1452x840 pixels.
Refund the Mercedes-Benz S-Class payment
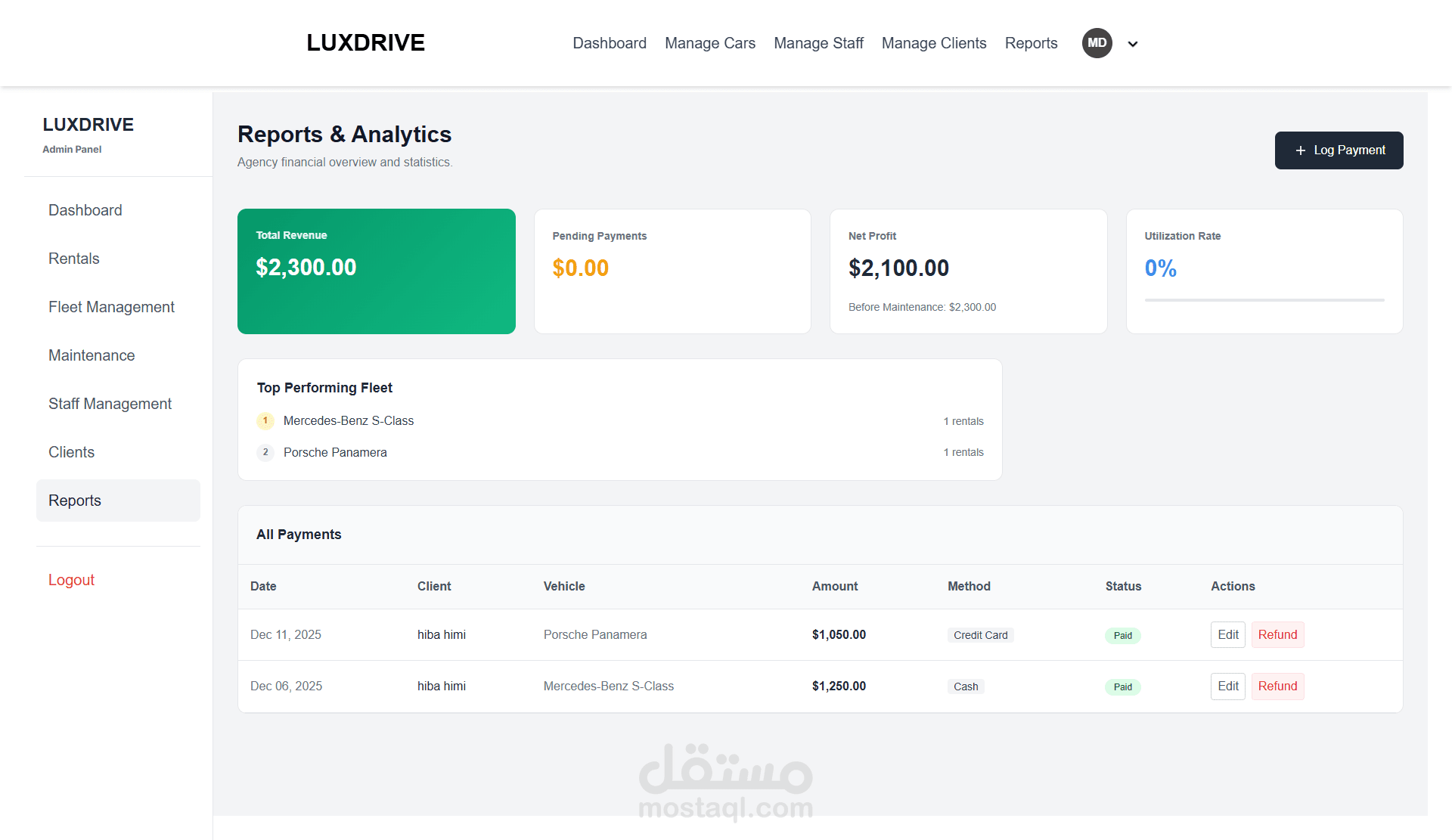point(1277,687)
